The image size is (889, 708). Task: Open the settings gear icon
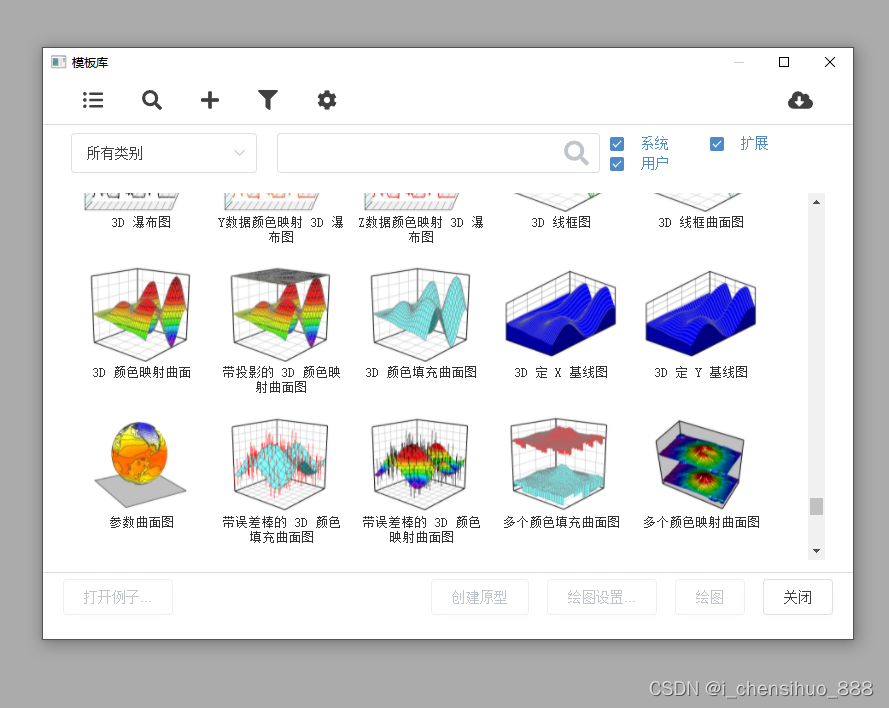pyautogui.click(x=327, y=100)
